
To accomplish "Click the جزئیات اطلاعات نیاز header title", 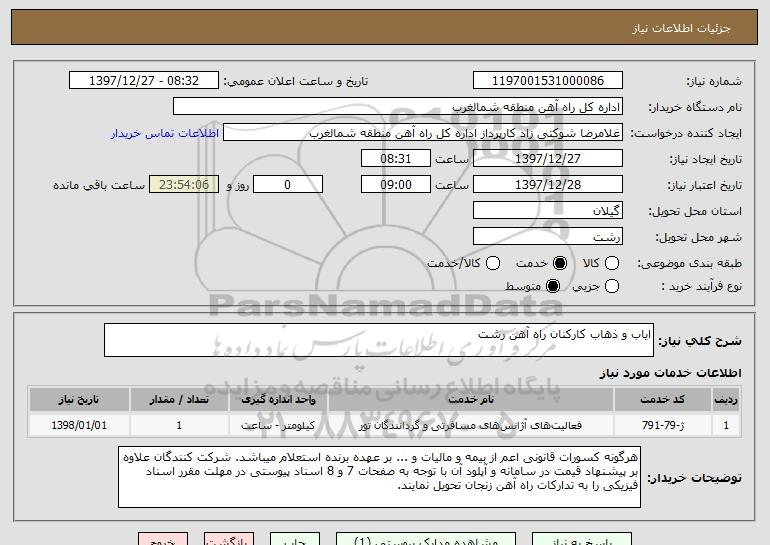I will tap(681, 28).
